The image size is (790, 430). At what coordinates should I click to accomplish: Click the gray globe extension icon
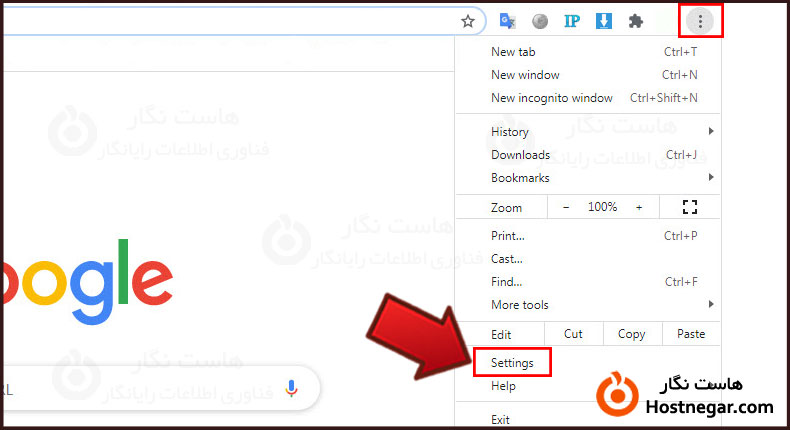pyautogui.click(x=540, y=21)
